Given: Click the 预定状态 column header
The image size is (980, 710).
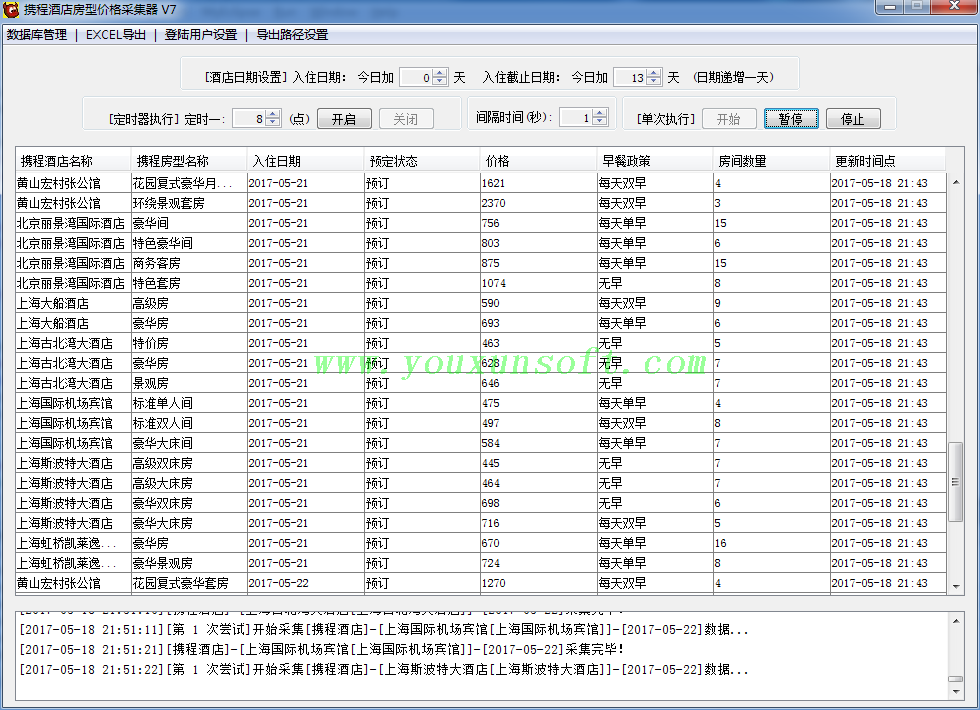Looking at the screenshot, I should [421, 161].
